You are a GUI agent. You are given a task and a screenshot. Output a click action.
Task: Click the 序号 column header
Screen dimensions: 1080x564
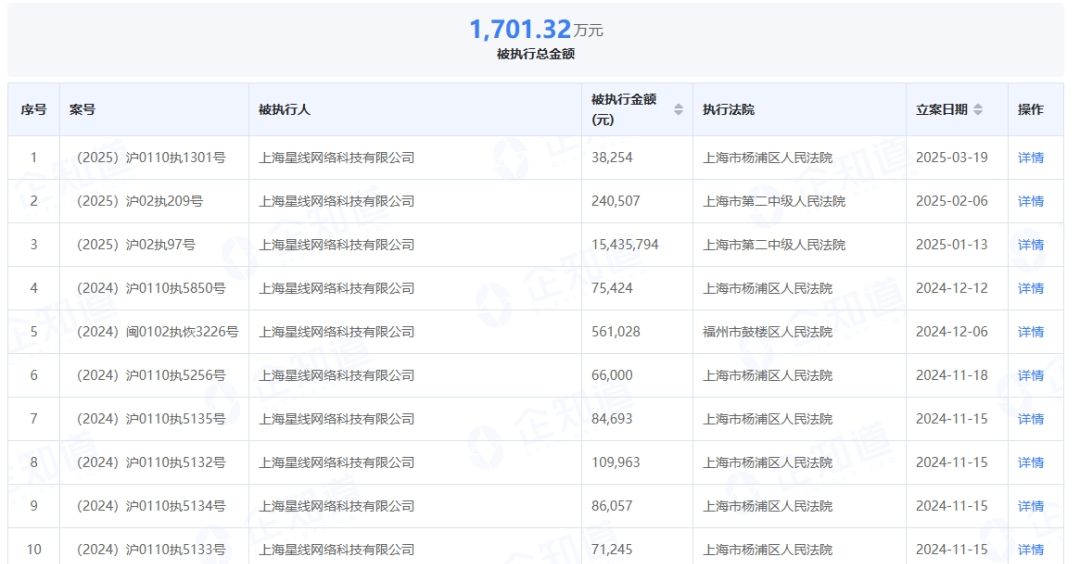pyautogui.click(x=33, y=109)
